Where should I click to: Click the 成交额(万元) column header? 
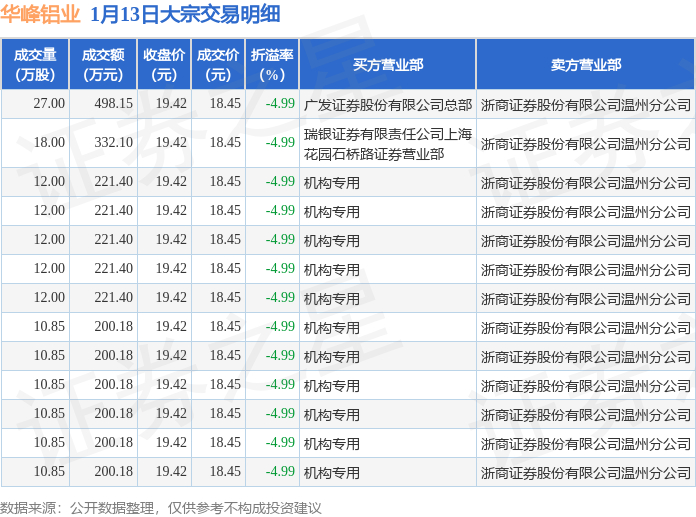[103, 64]
